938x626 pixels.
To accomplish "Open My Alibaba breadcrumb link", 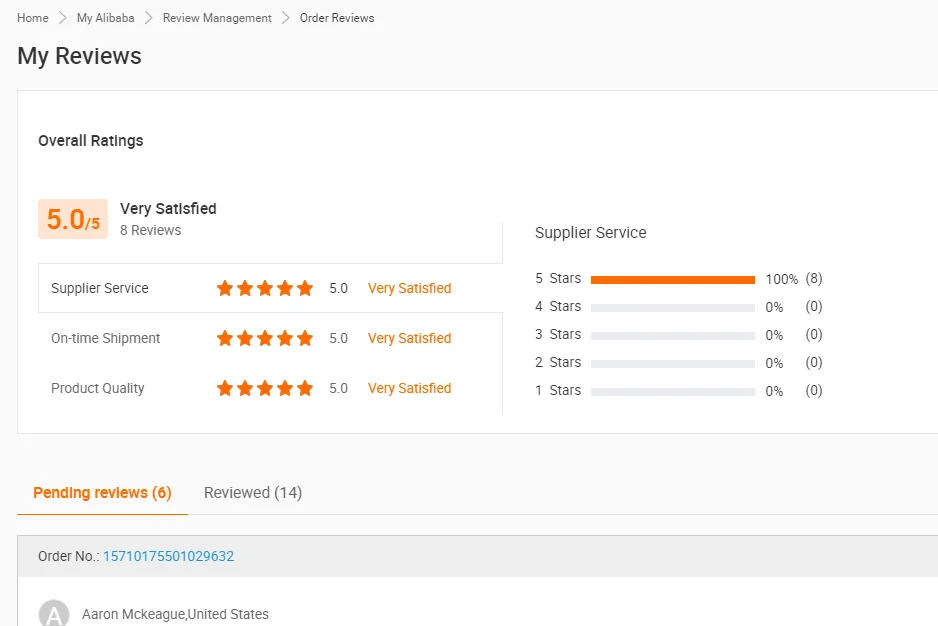I will pos(103,18).
